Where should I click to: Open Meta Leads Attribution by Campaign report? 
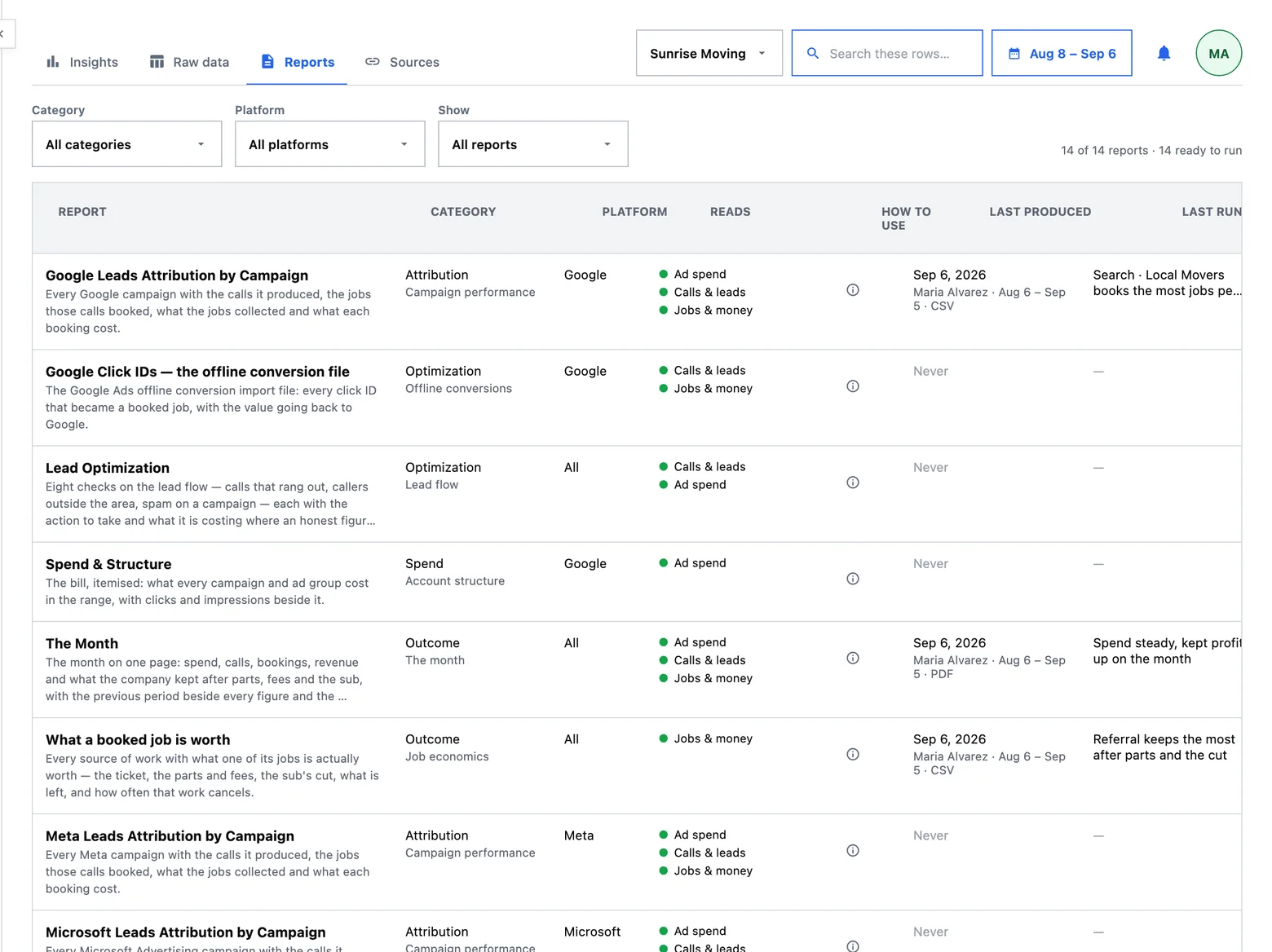(170, 836)
